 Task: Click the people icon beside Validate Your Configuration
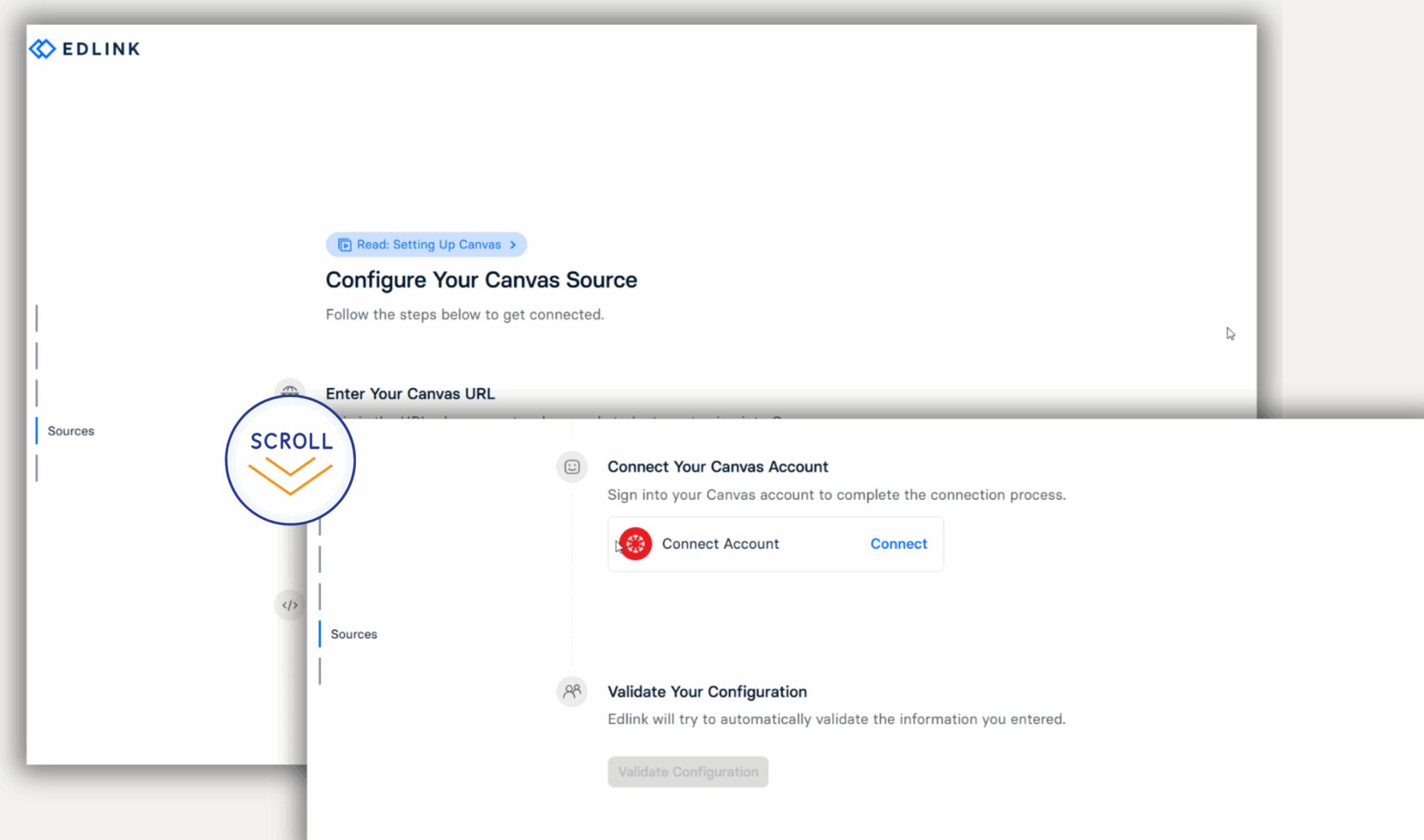(x=572, y=690)
